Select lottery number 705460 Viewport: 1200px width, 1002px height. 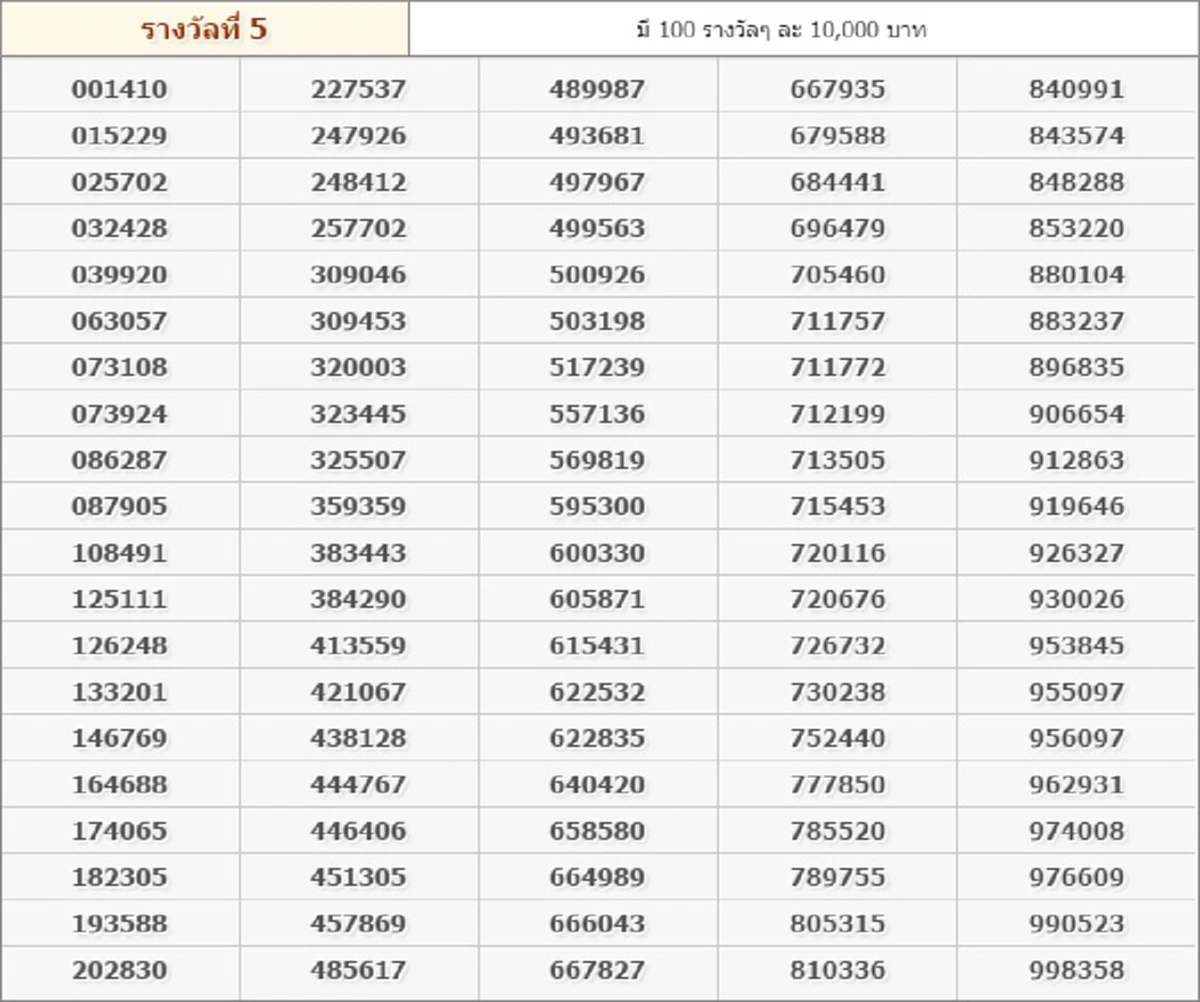click(838, 274)
